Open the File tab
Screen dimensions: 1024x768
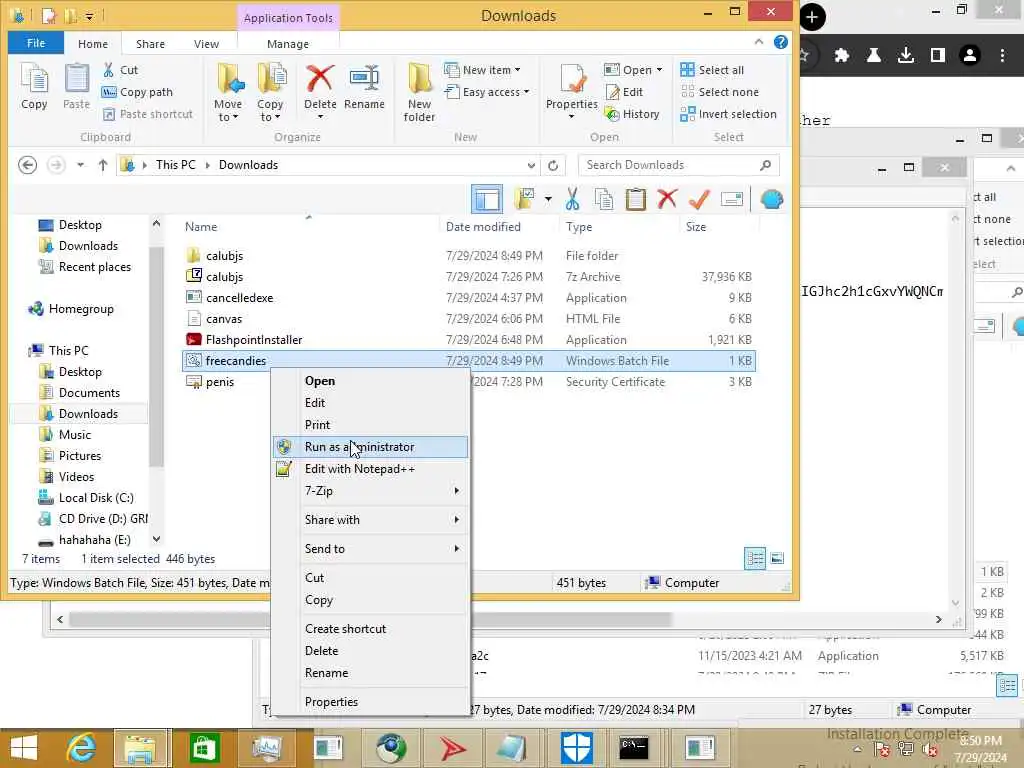click(x=36, y=43)
